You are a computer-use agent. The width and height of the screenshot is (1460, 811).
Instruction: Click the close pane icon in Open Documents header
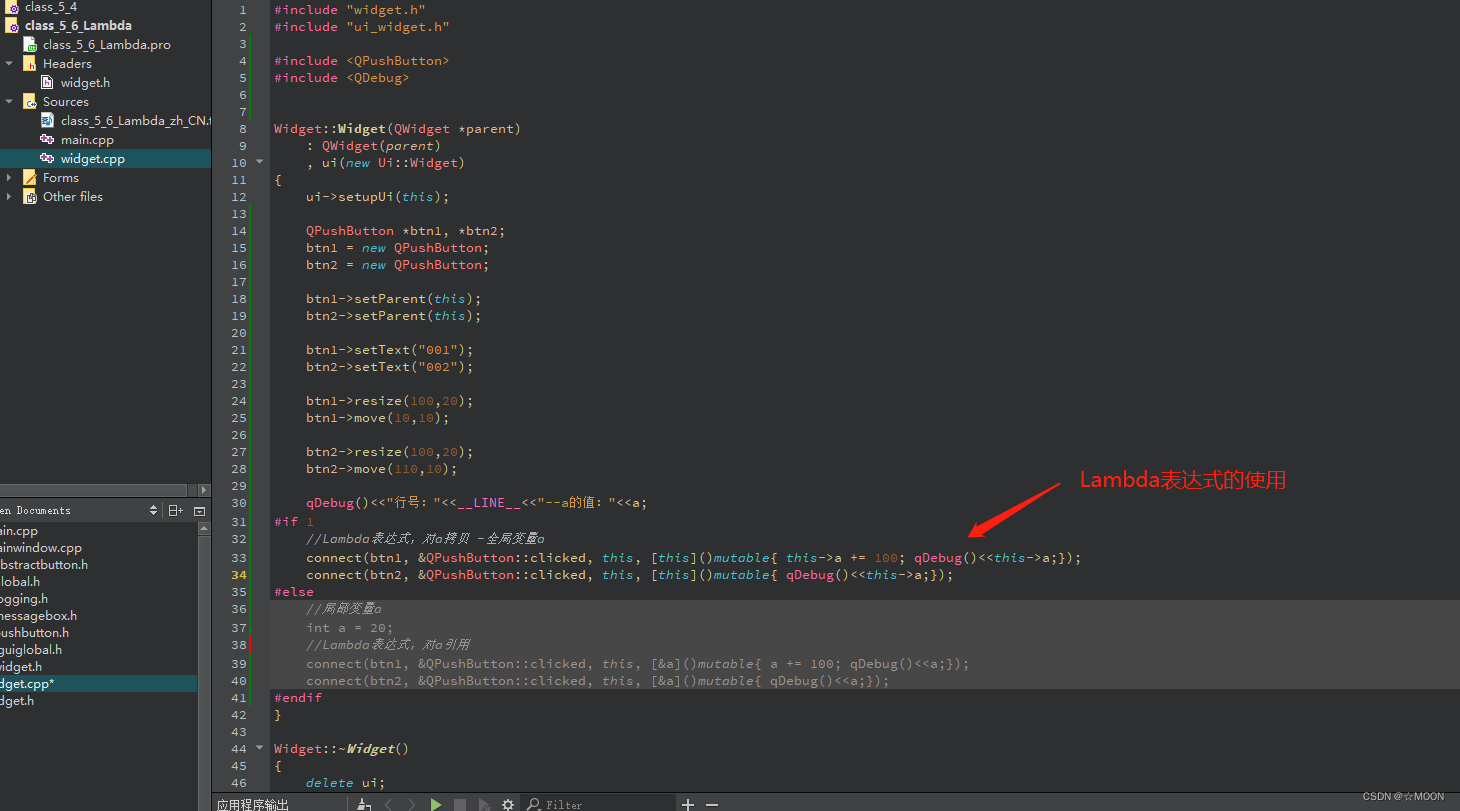199,510
